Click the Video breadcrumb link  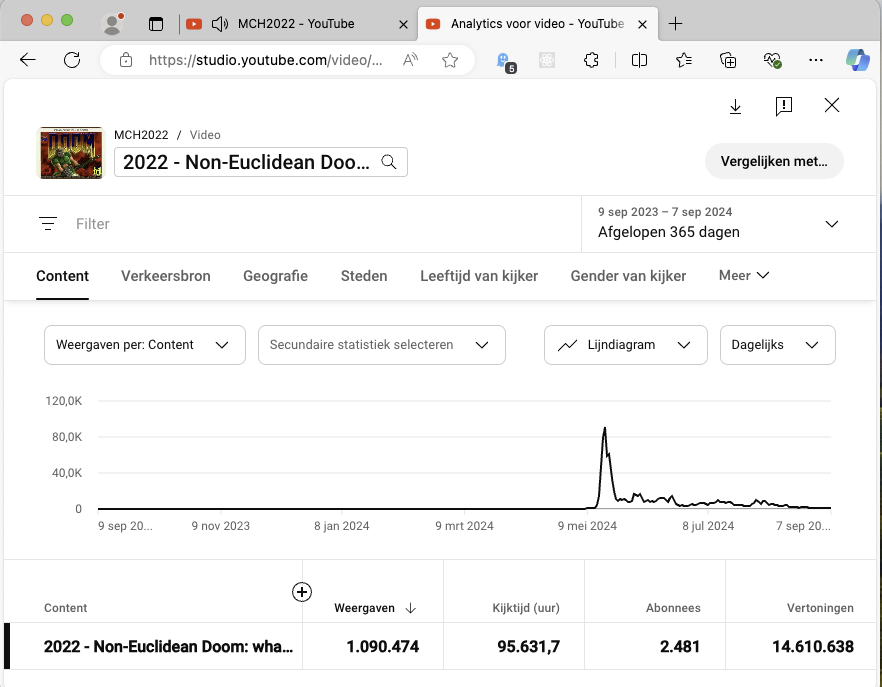point(205,135)
